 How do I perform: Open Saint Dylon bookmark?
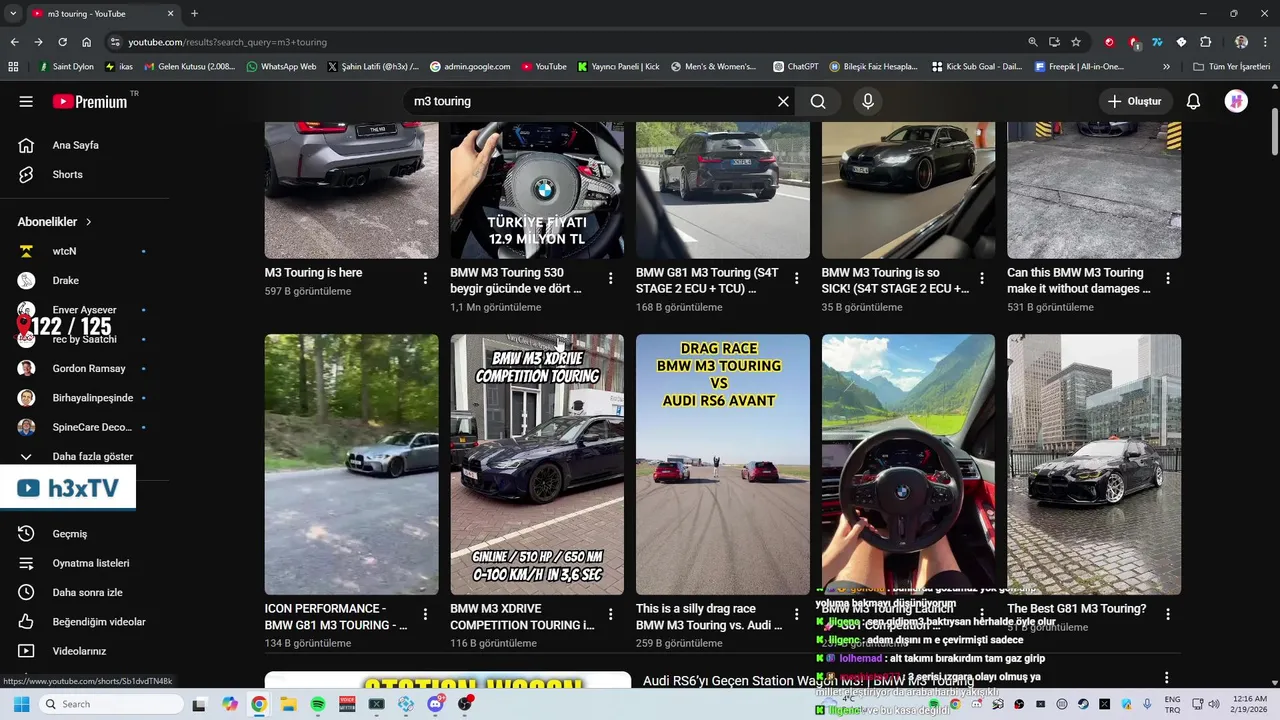point(66,67)
